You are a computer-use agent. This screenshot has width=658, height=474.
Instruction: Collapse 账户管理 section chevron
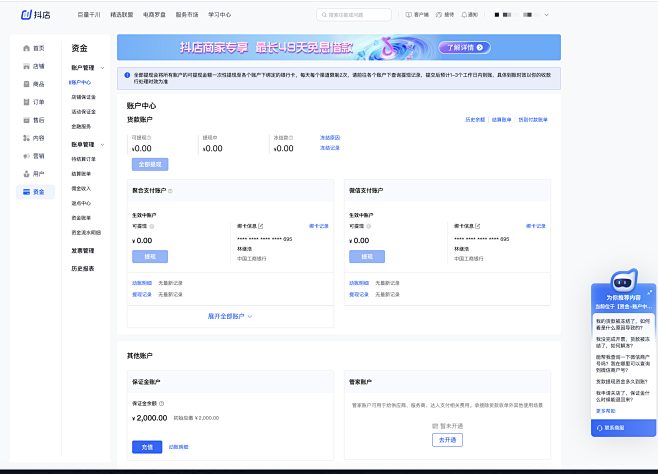click(x=102, y=68)
